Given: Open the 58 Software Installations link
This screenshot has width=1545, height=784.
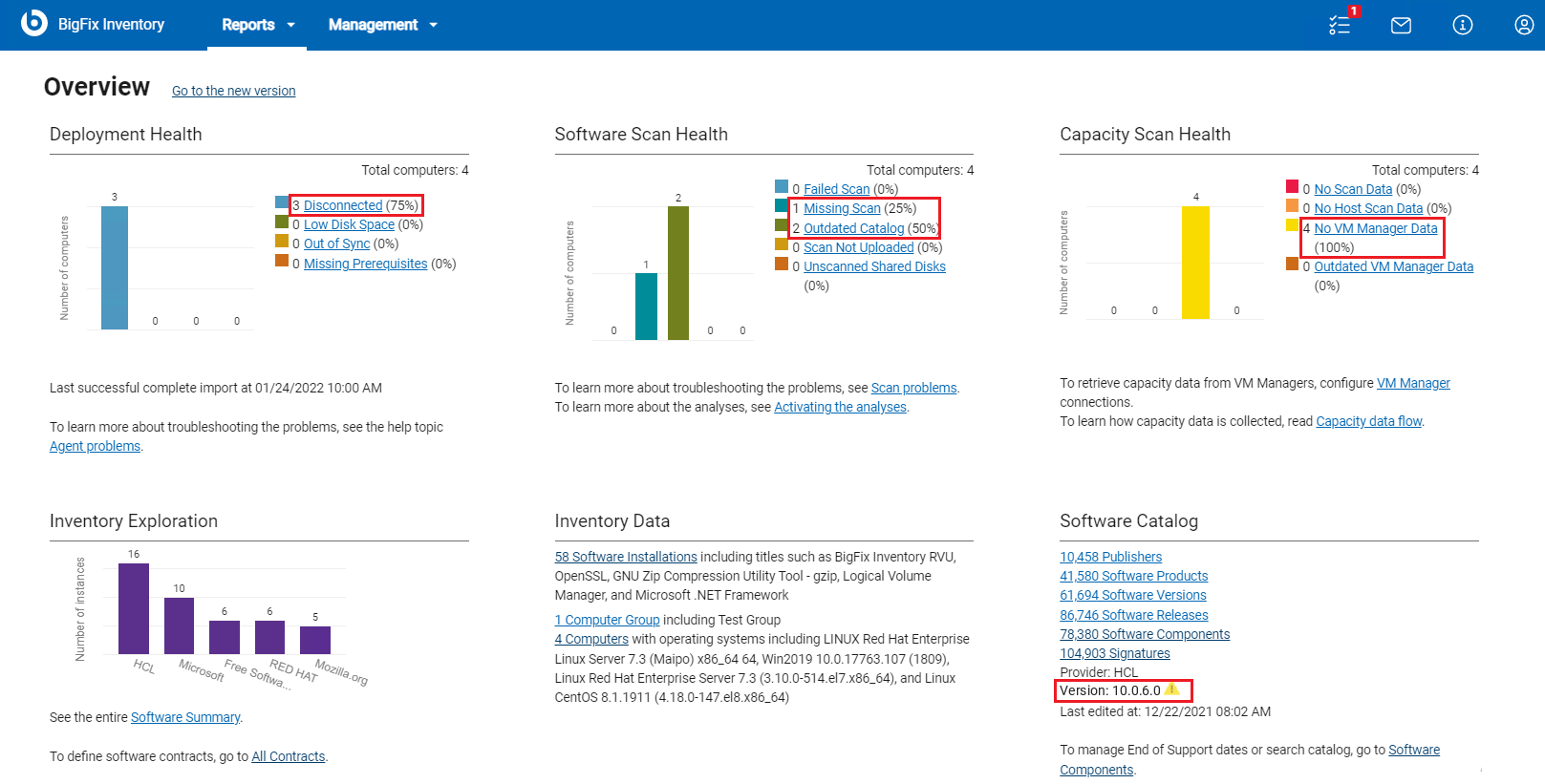Looking at the screenshot, I should pos(626,557).
